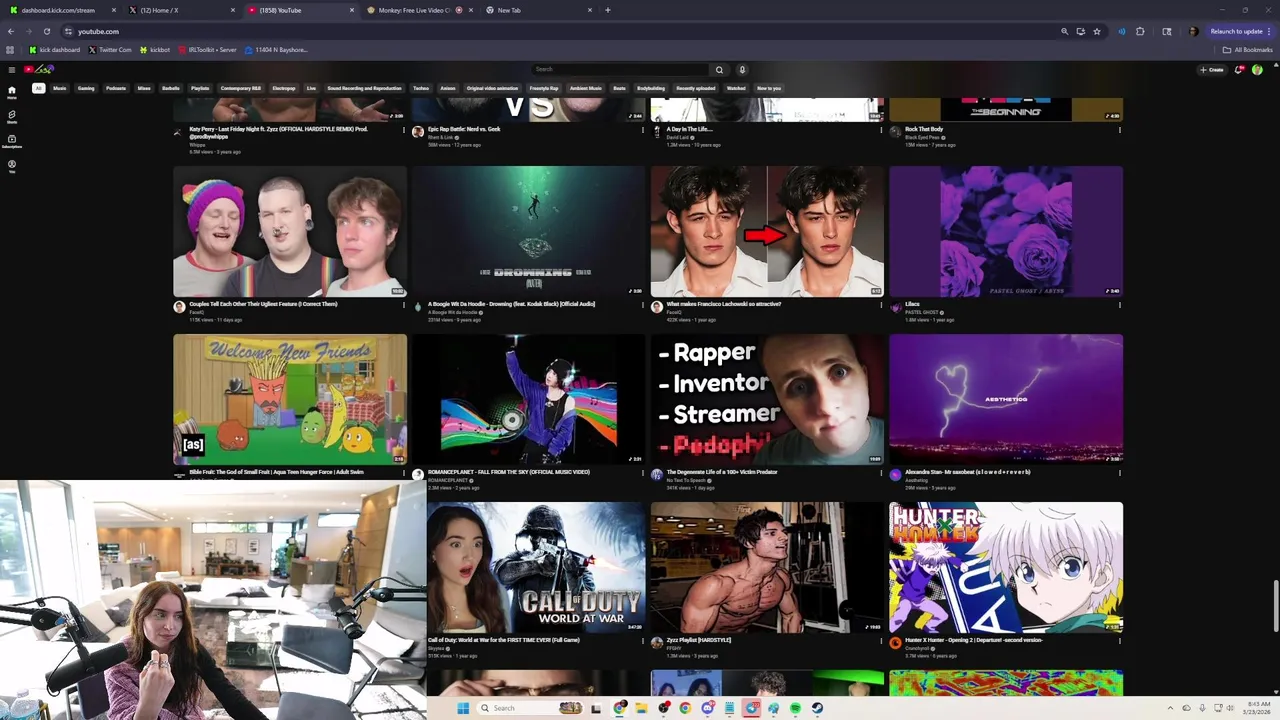Open options for Francisco Lachowski video
This screenshot has height=720, width=1280.
(881, 305)
